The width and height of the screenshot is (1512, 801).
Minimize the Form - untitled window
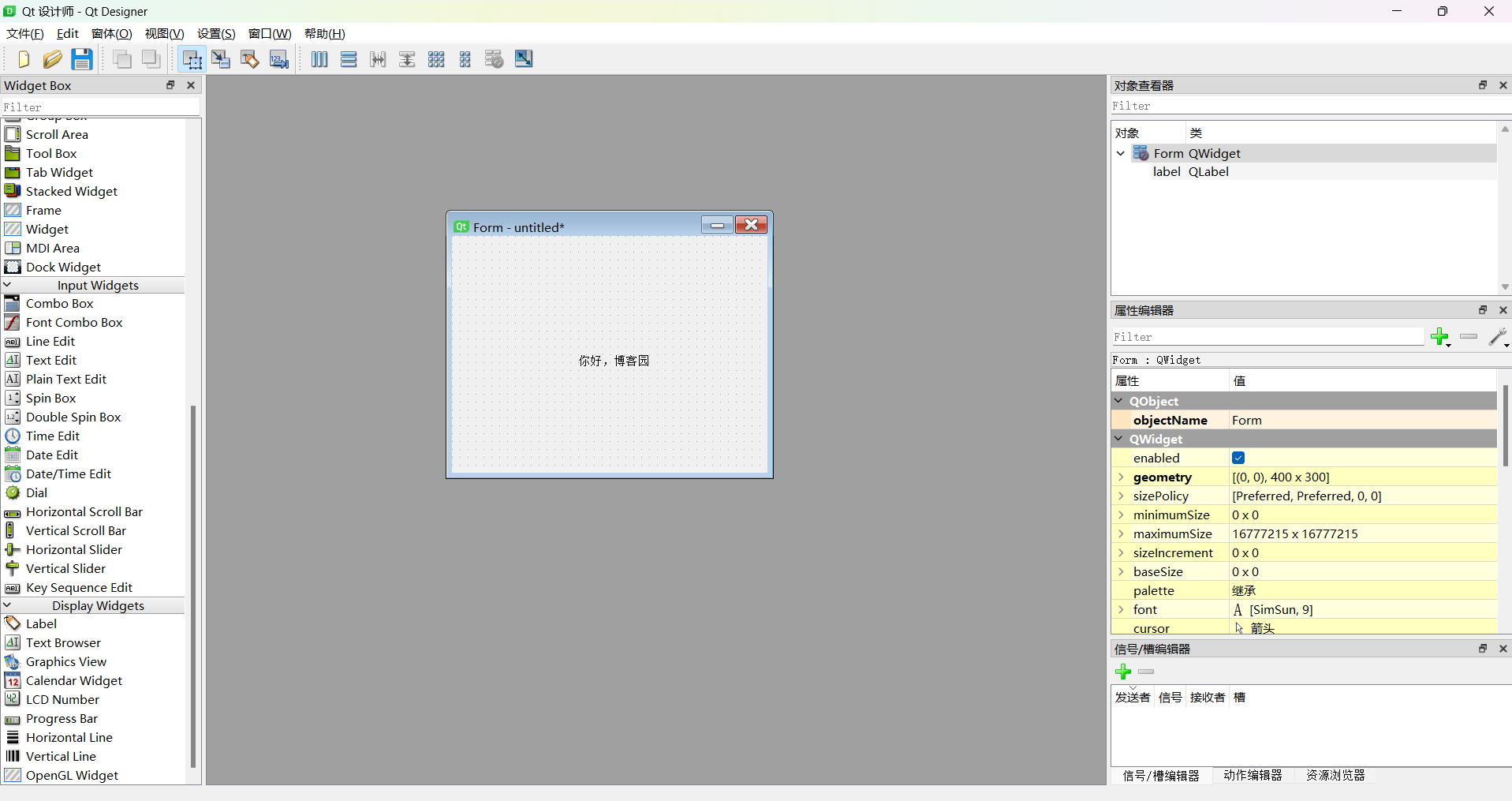tap(717, 226)
